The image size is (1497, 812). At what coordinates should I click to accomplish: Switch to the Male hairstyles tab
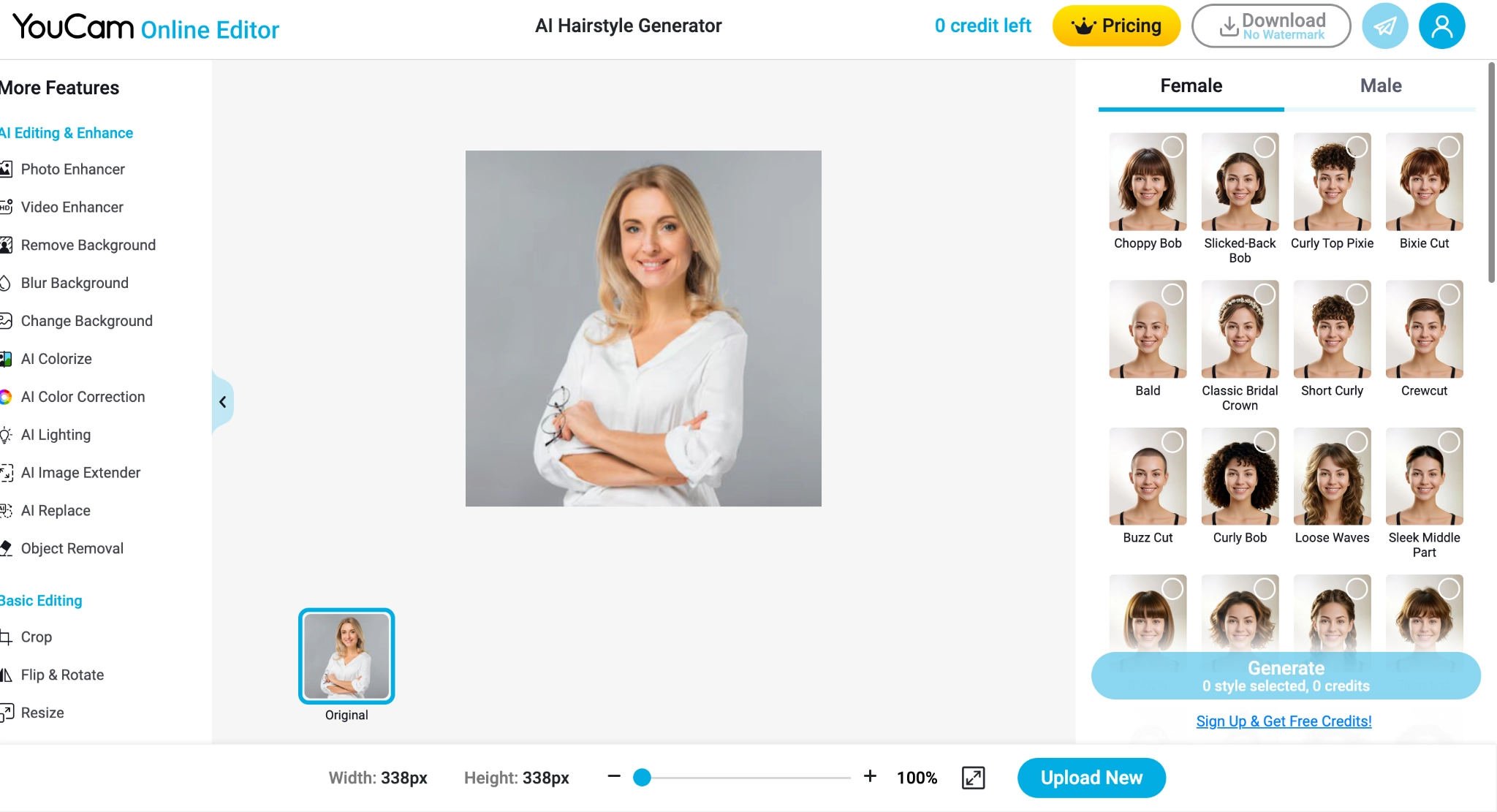pyautogui.click(x=1379, y=85)
